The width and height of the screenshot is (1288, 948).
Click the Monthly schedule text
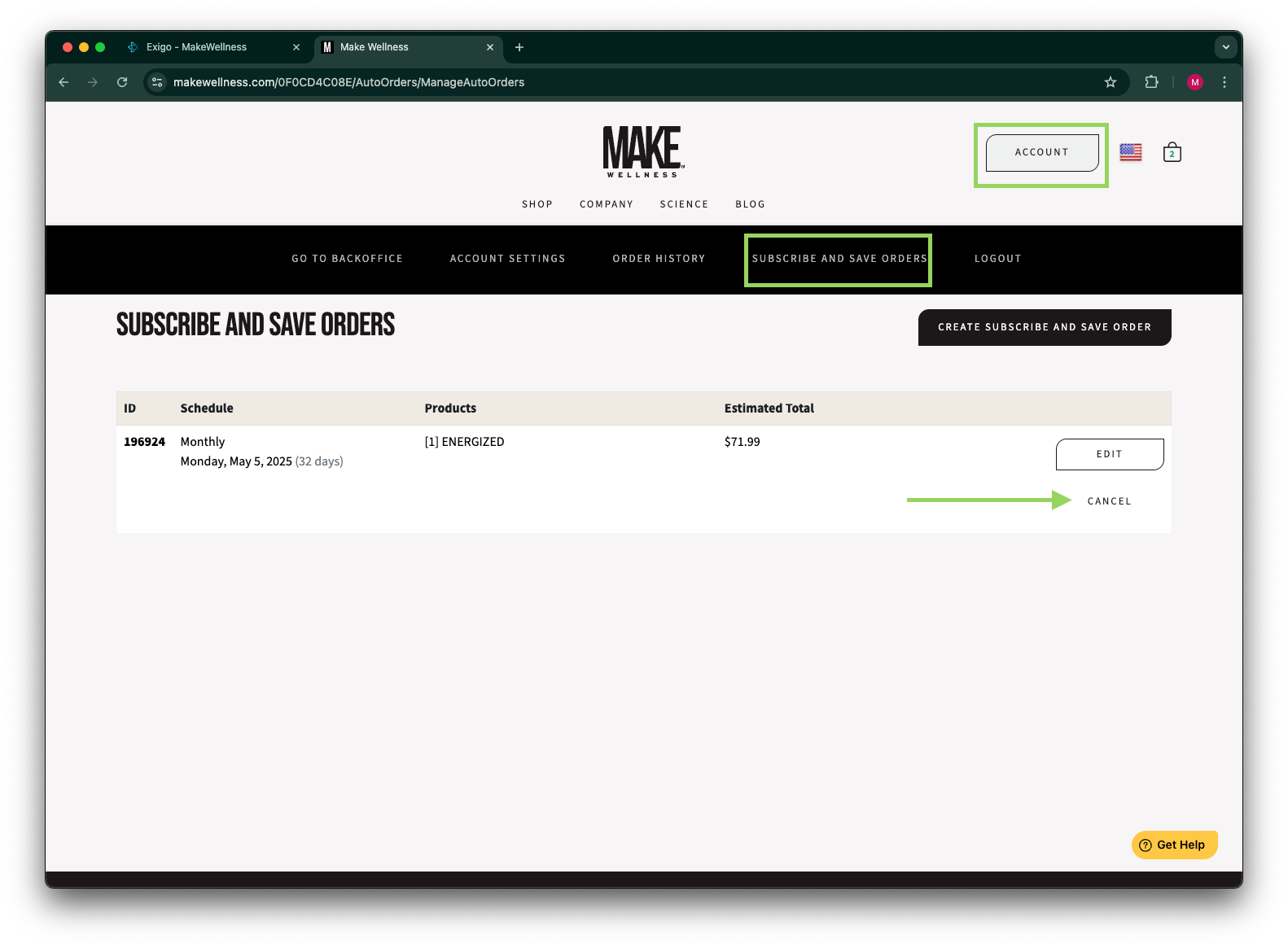[x=202, y=442]
